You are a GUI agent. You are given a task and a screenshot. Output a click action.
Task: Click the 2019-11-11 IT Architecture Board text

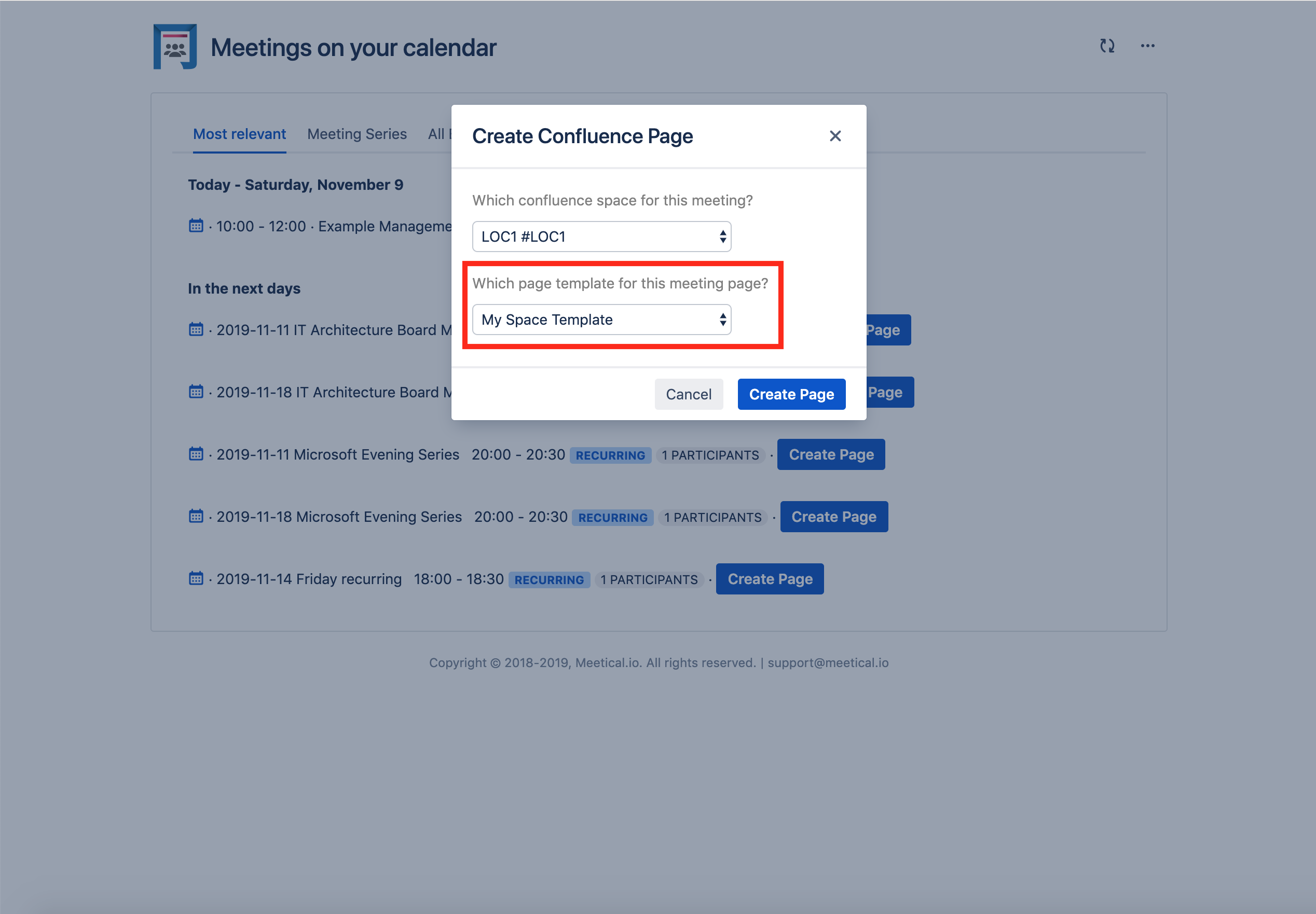(x=334, y=330)
